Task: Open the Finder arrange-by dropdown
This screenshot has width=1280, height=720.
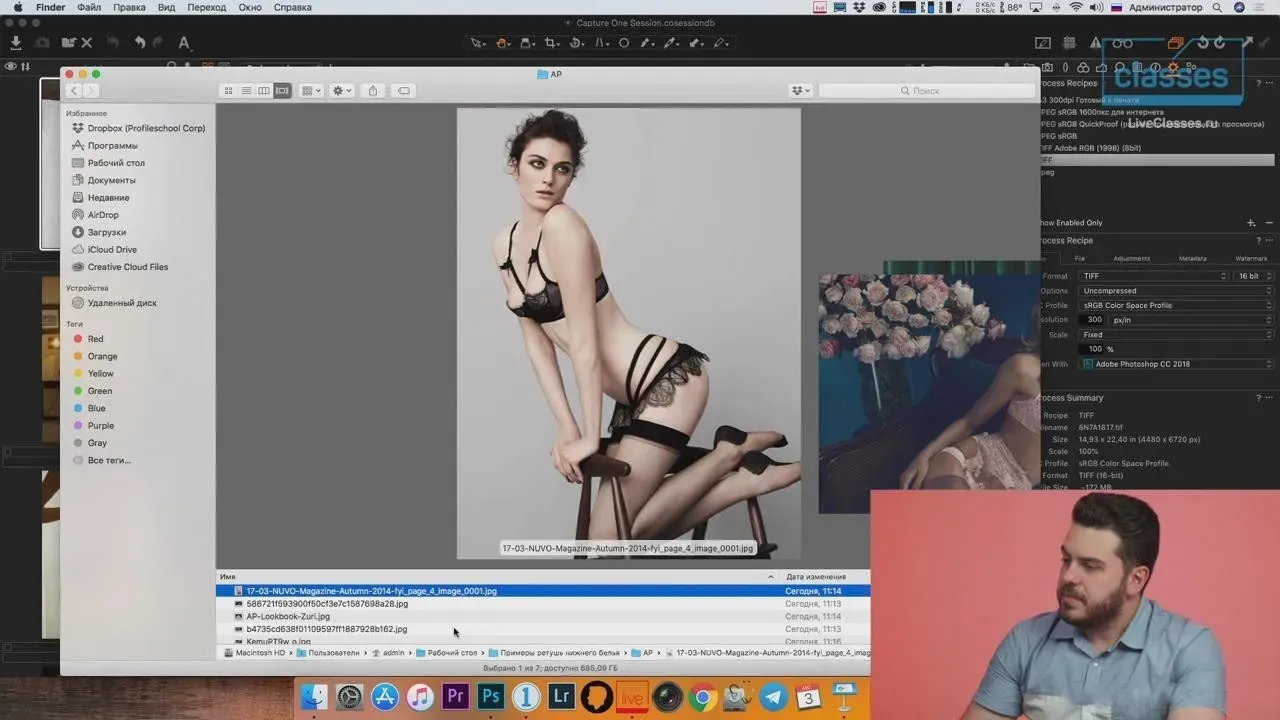Action: tap(311, 91)
